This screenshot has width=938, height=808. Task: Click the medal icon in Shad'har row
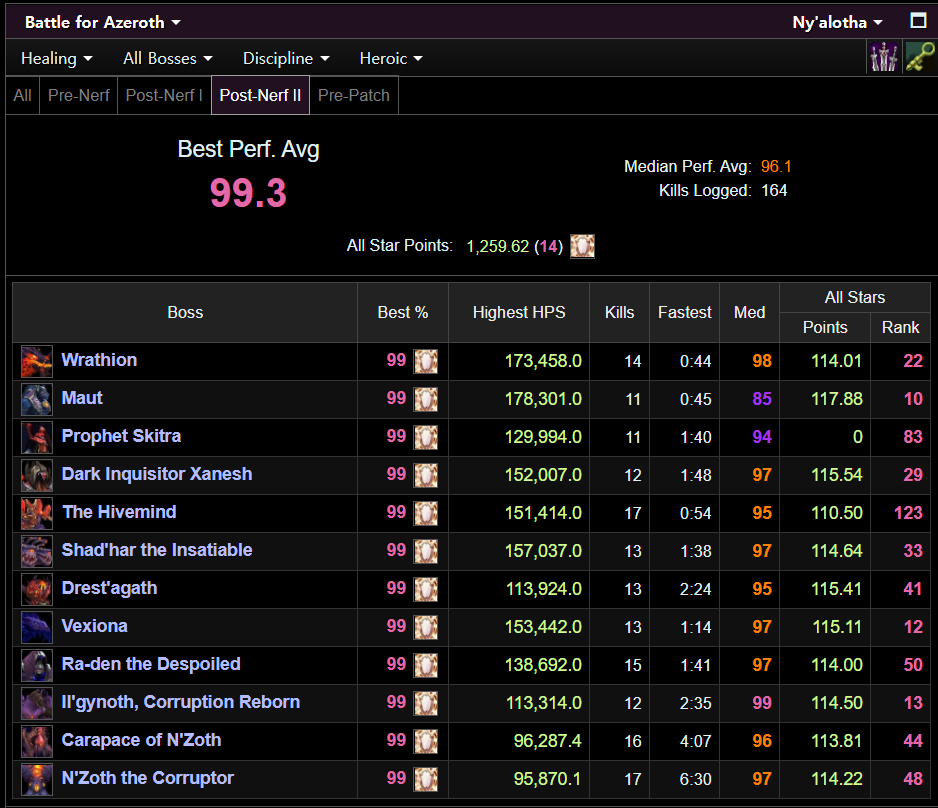426,551
